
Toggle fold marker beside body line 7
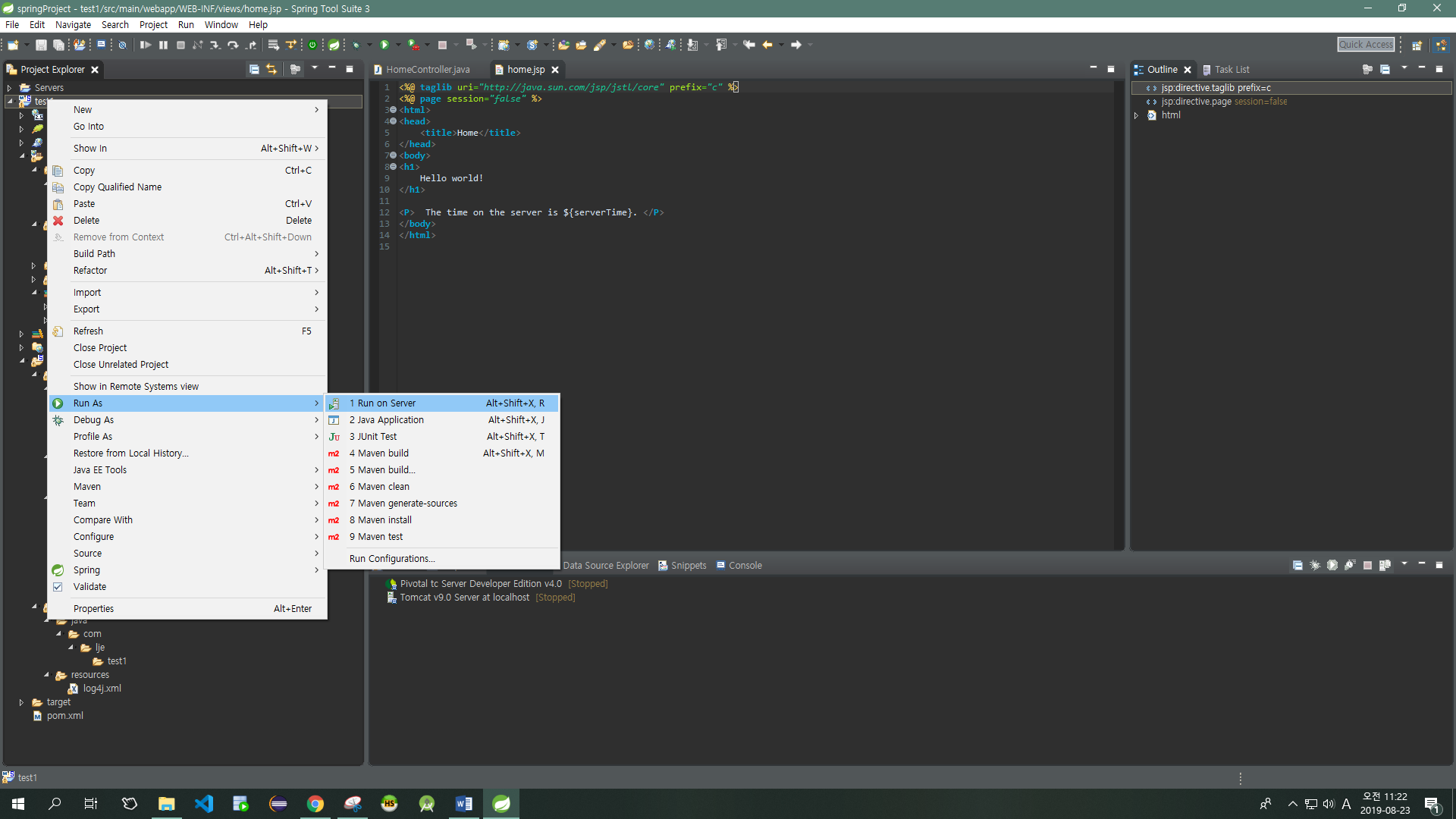[393, 155]
